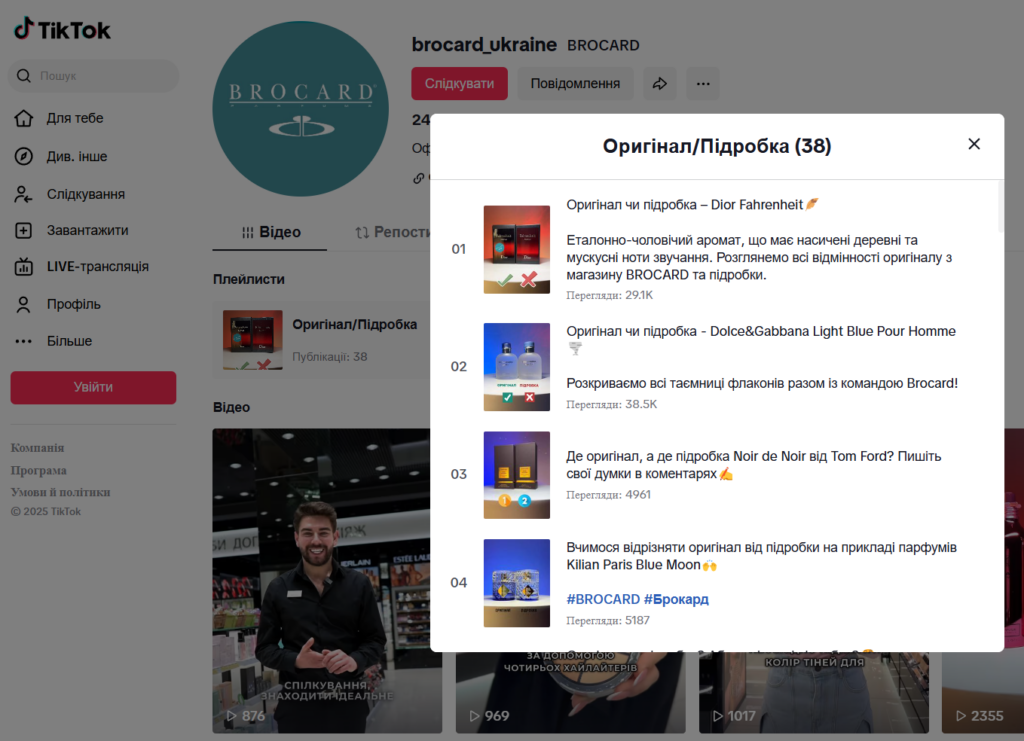Click the Kilian Paris Blue Moon description
Screen dimensions: 1024x741
click(x=761, y=556)
